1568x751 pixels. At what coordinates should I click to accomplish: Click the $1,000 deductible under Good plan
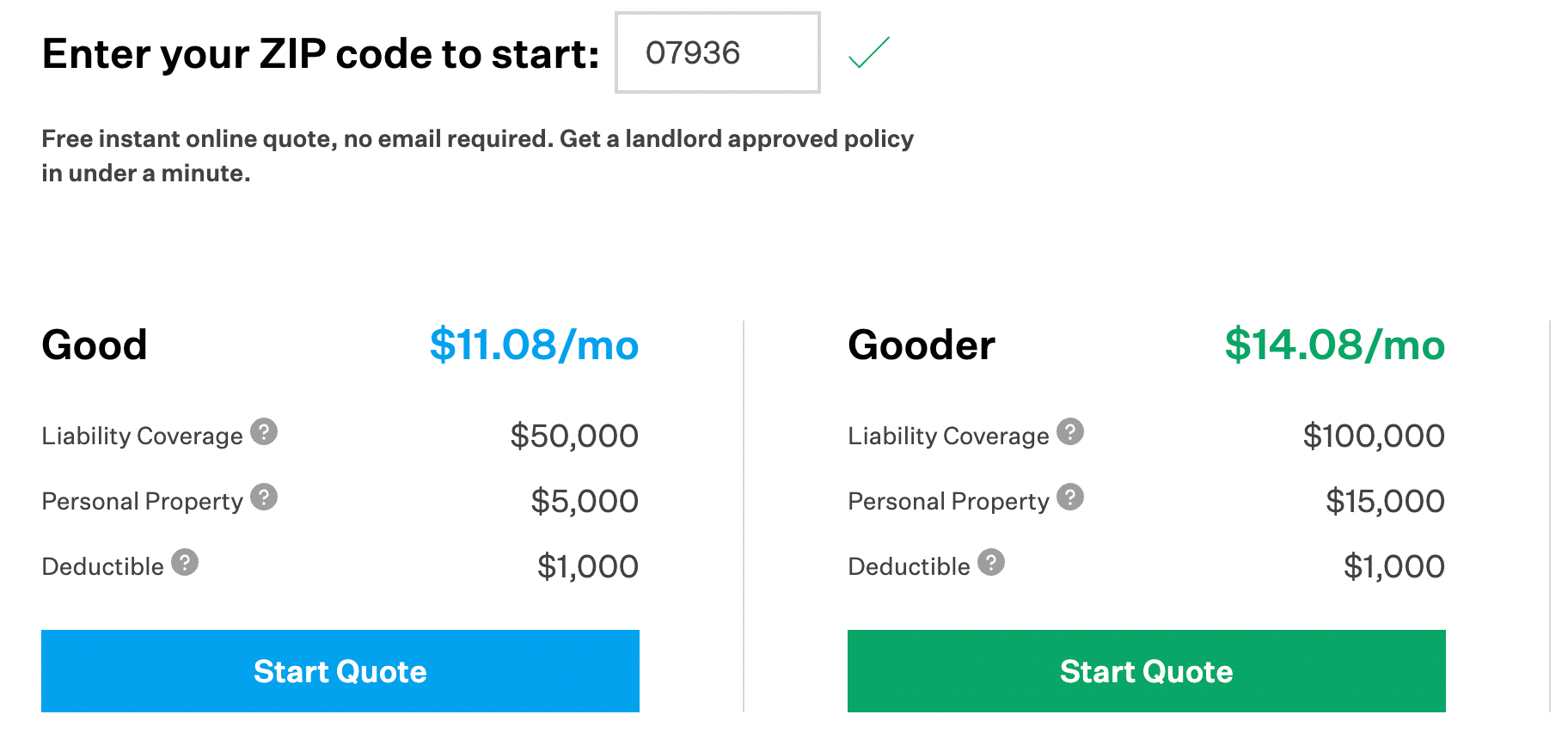(x=588, y=565)
